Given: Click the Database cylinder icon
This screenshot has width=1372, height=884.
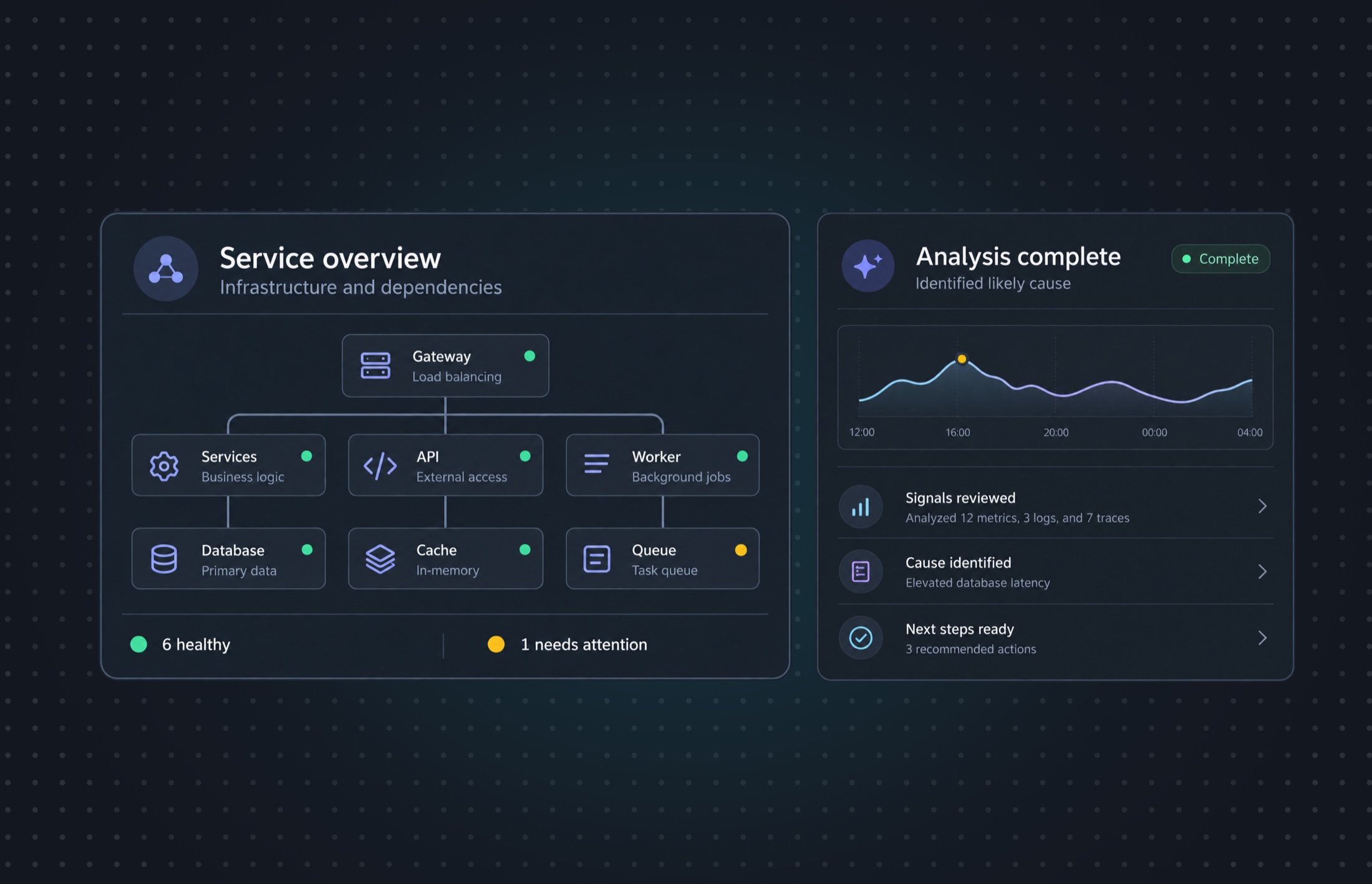Looking at the screenshot, I should 164,559.
